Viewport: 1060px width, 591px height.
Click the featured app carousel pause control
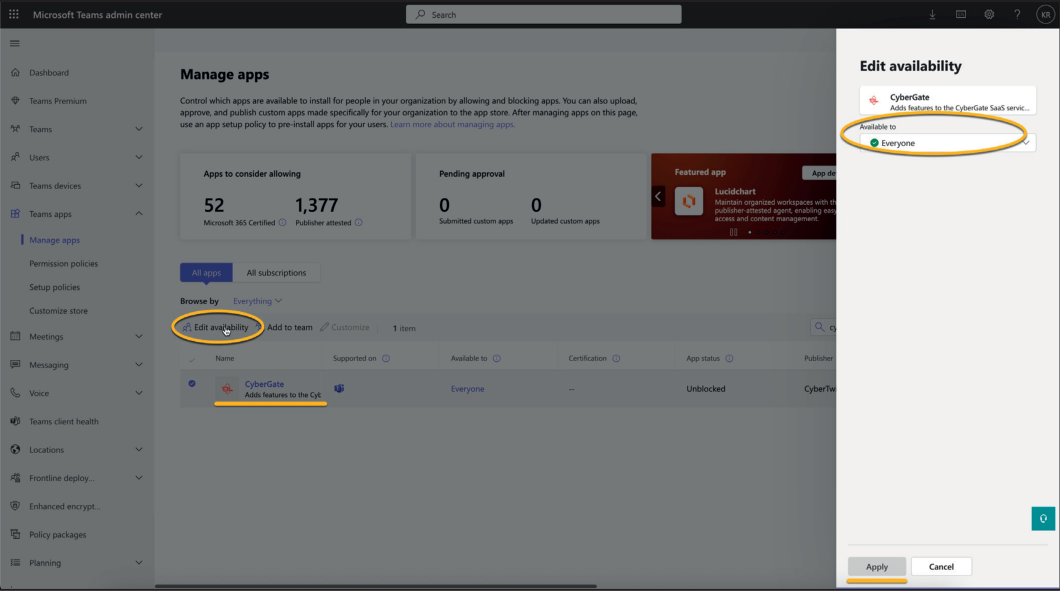pos(733,232)
